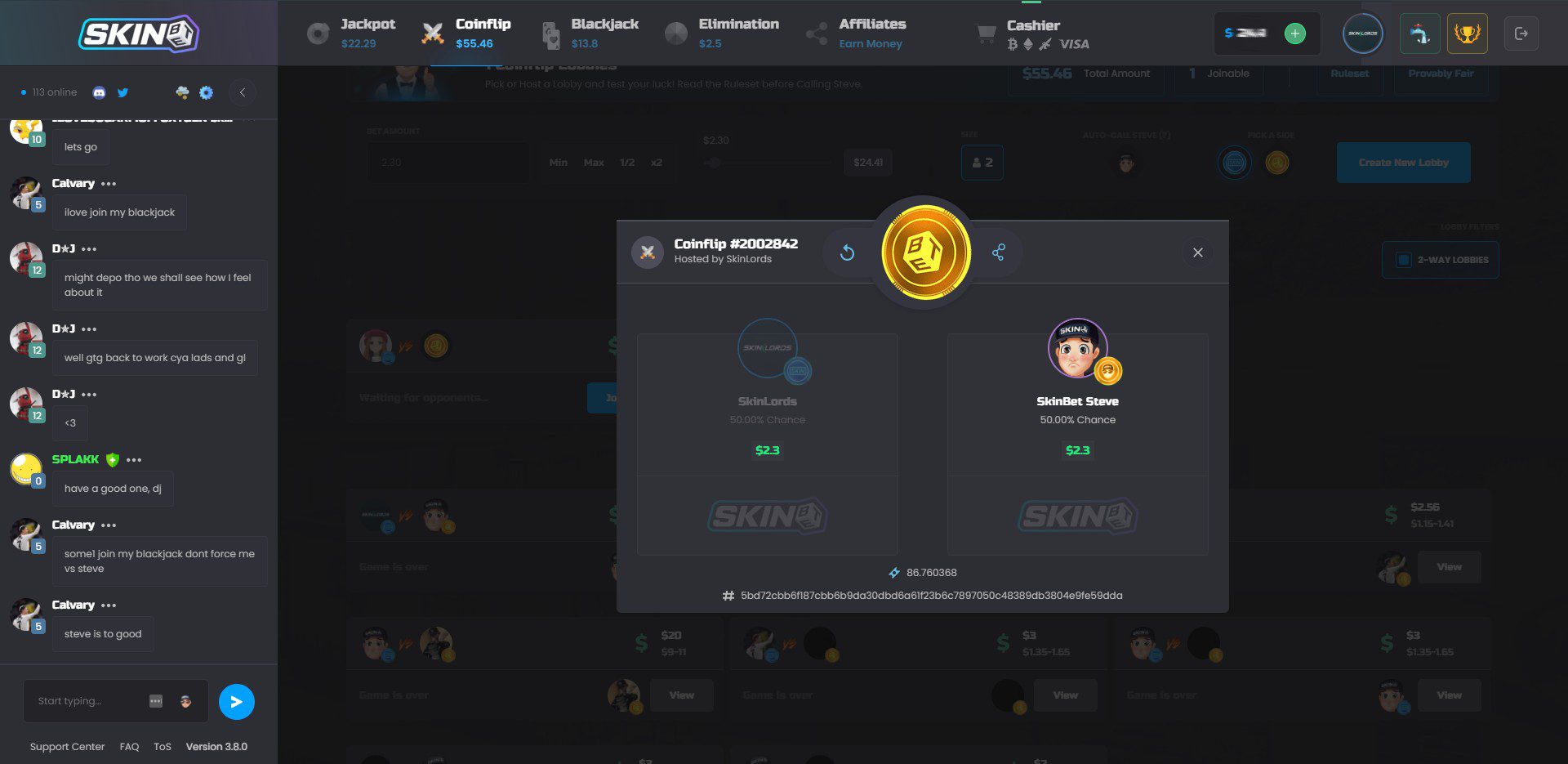Open the Provably Fair button
This screenshot has width=1568, height=764.
(1441, 74)
